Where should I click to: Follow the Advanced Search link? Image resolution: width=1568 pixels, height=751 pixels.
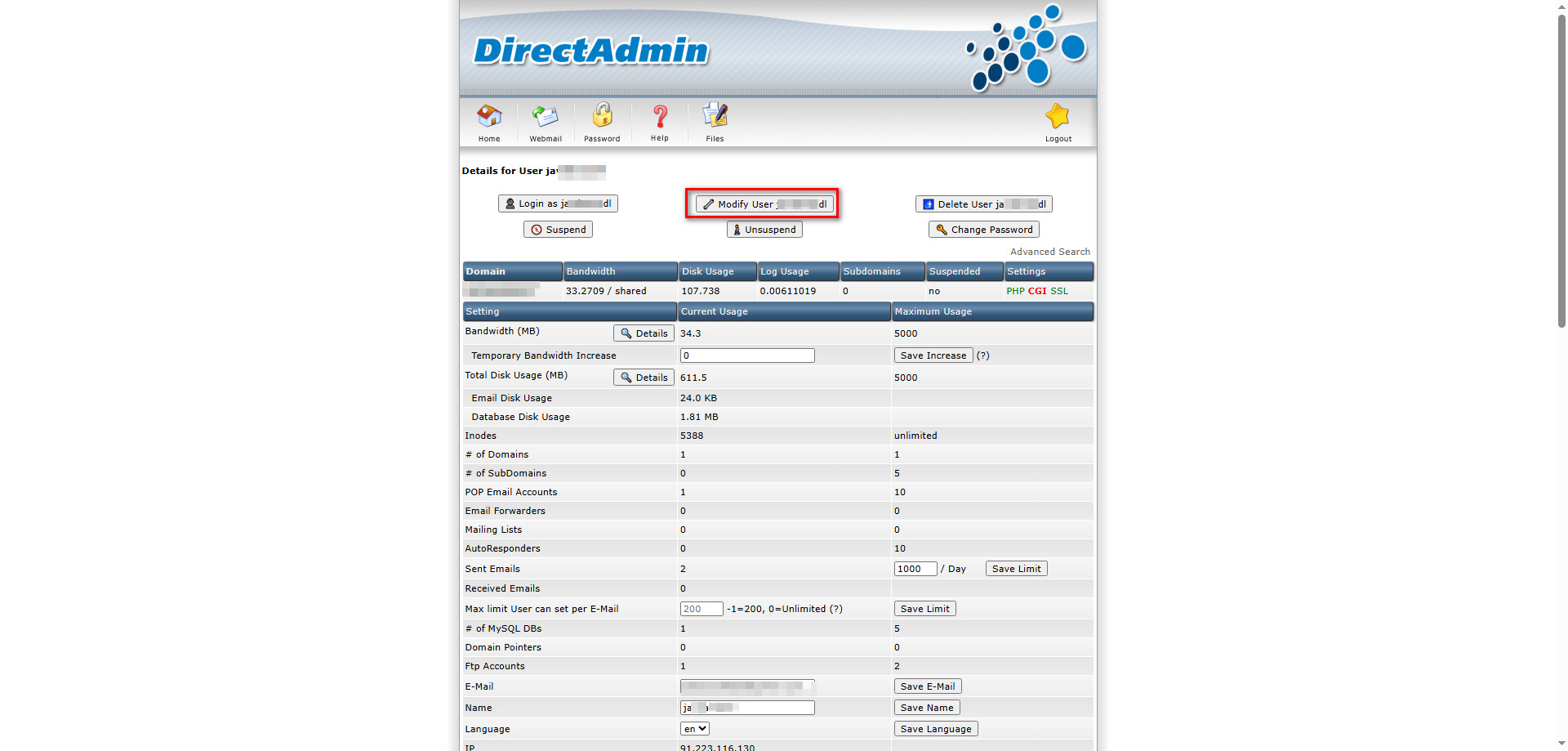[x=1049, y=252]
